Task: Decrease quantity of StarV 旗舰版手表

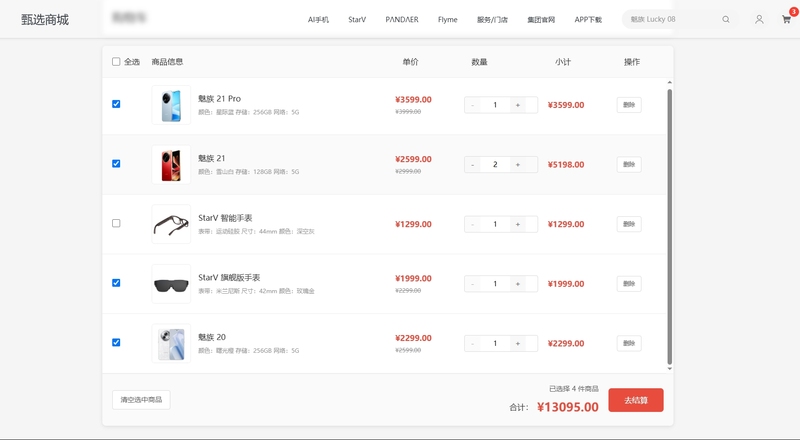Action: point(472,284)
